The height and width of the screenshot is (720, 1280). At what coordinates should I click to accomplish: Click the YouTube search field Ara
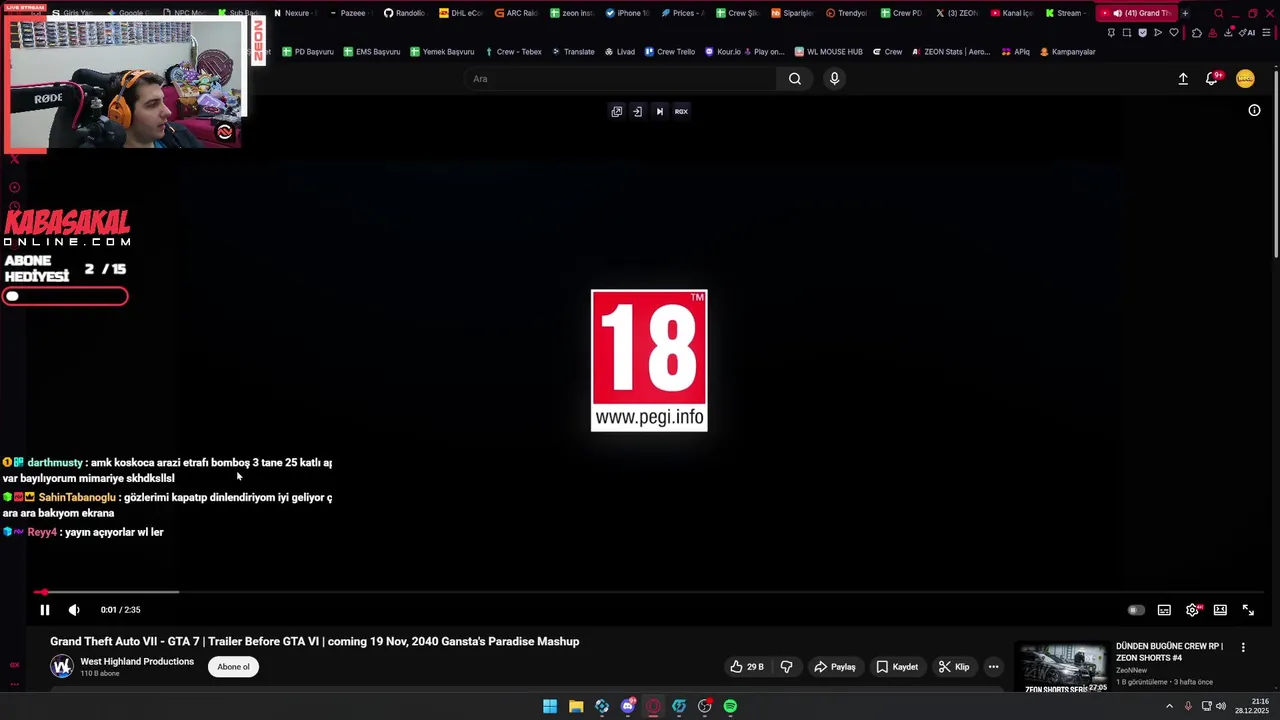(620, 79)
